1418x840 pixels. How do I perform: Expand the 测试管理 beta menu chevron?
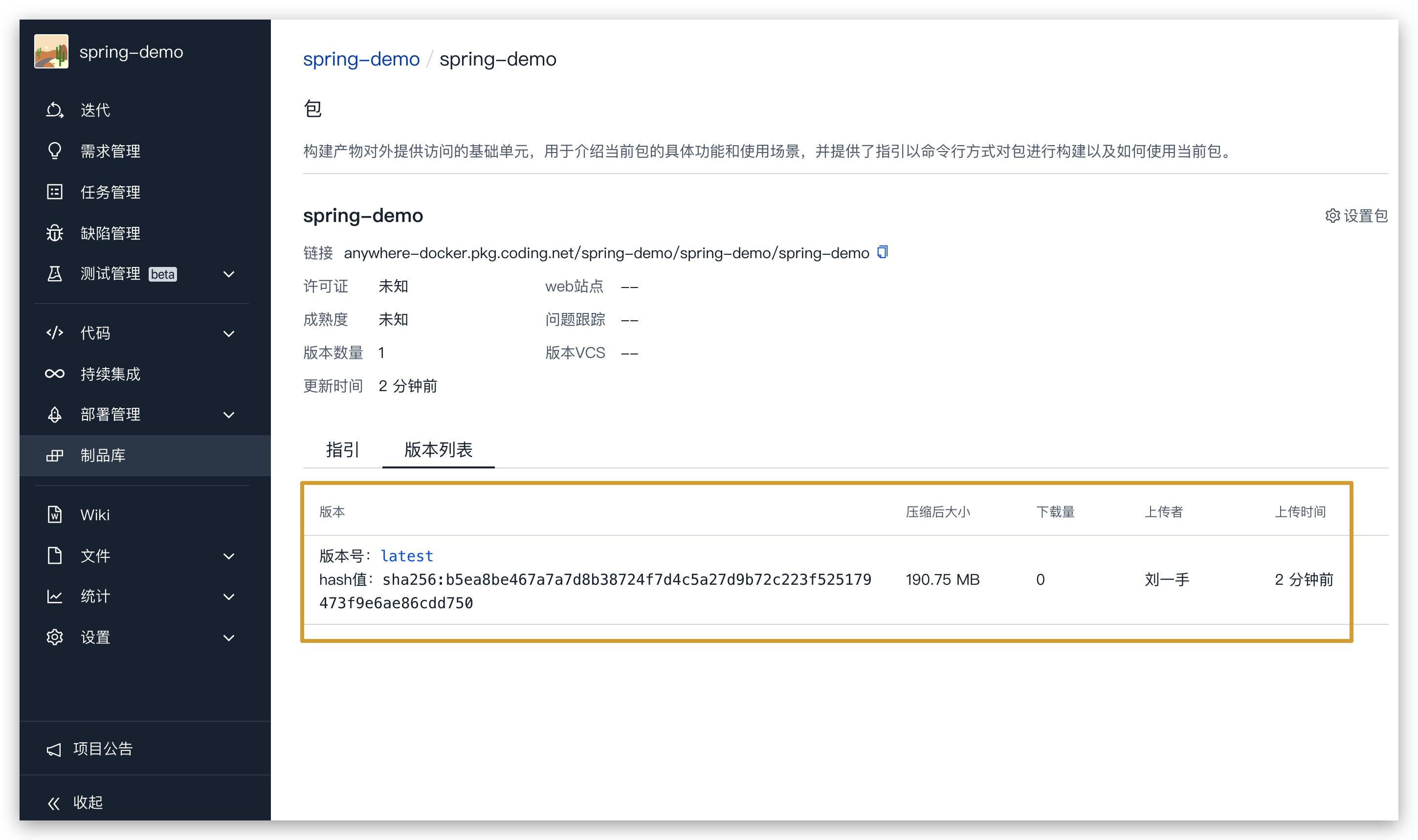229,274
